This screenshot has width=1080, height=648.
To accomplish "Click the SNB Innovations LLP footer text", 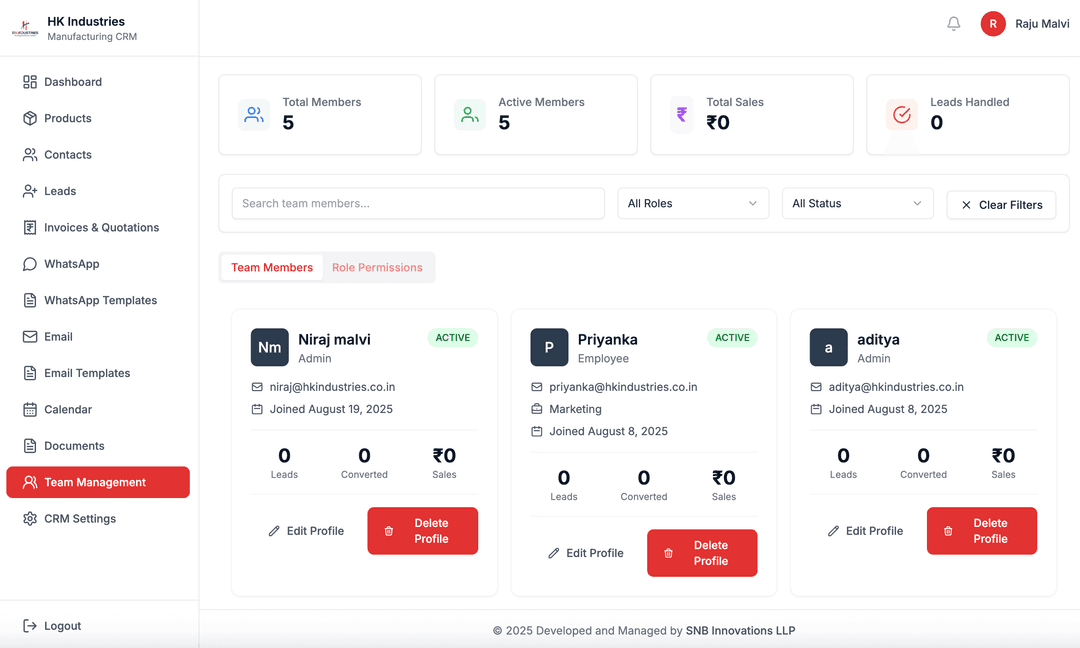I will pos(740,630).
